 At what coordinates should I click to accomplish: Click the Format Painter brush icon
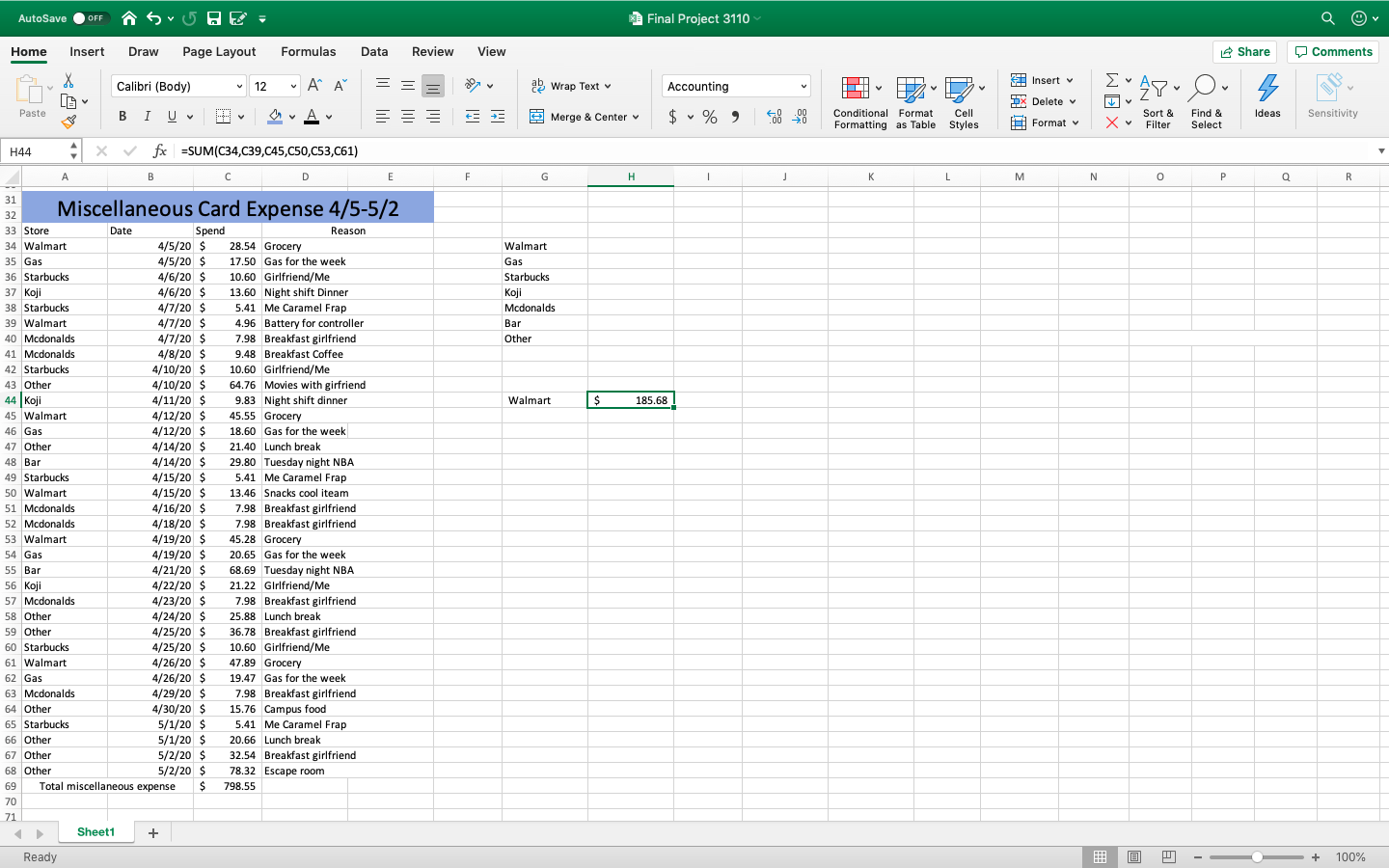tap(68, 122)
